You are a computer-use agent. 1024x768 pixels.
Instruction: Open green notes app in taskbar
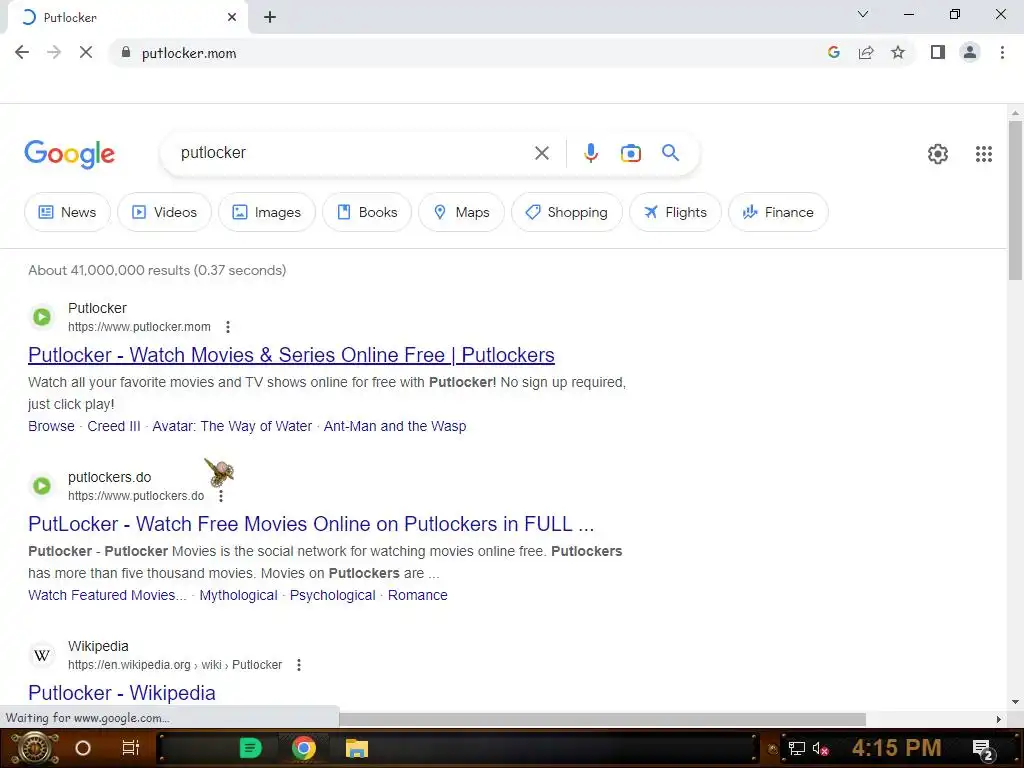[250, 748]
